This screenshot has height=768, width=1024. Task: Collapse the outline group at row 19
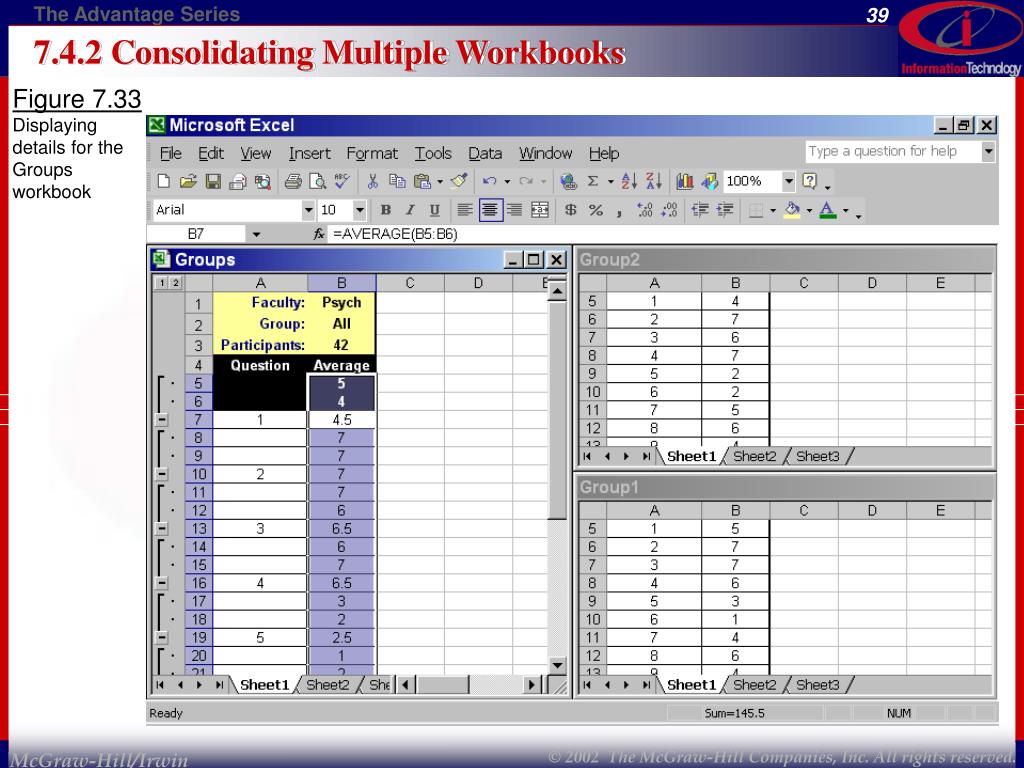[x=162, y=637]
